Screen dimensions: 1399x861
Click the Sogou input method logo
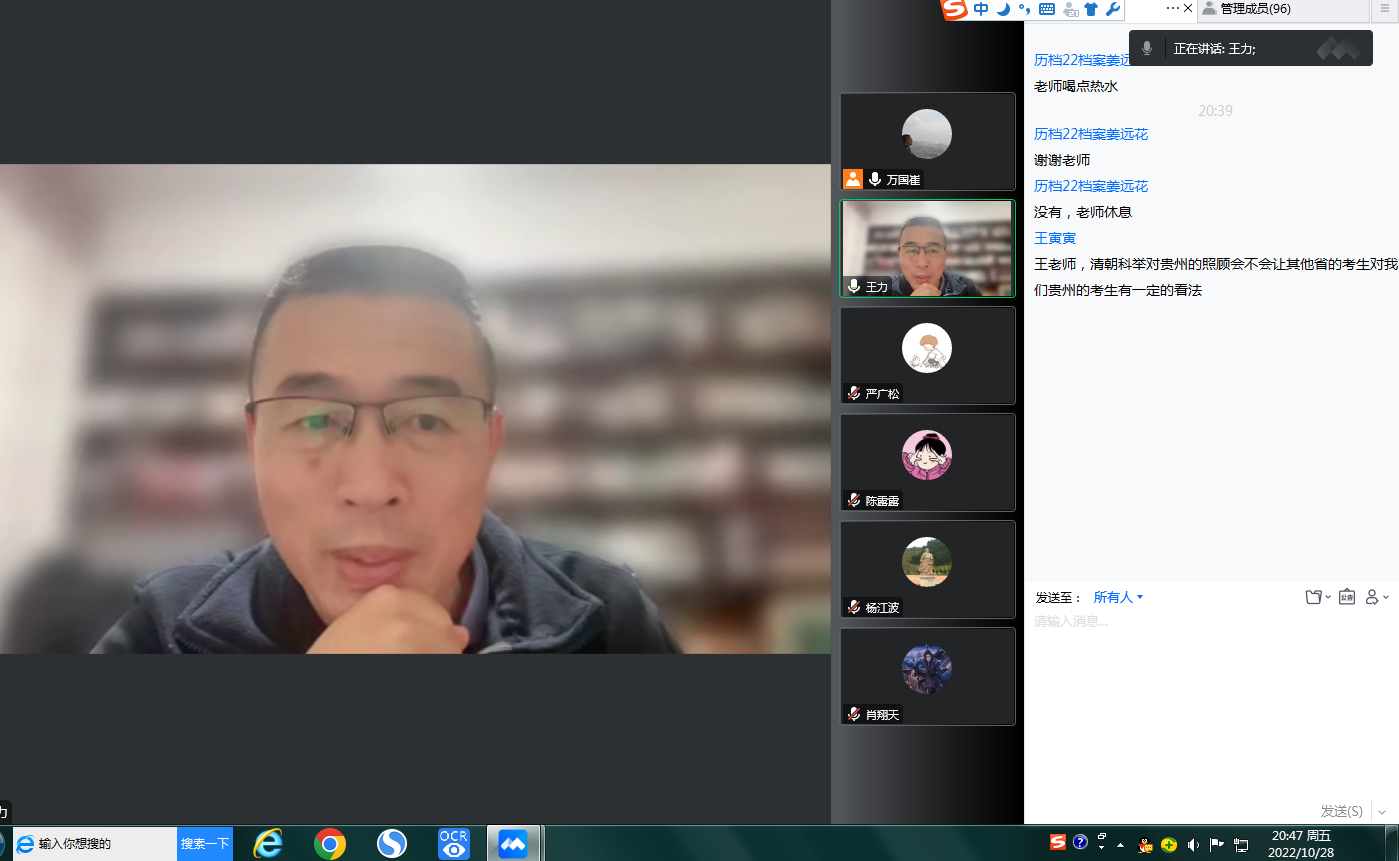(x=955, y=10)
